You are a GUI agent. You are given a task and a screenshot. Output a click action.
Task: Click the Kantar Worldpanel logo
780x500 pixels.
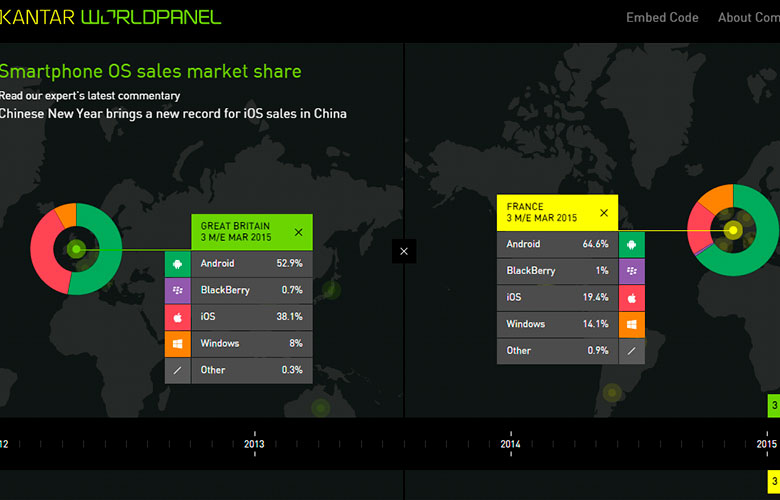click(110, 17)
